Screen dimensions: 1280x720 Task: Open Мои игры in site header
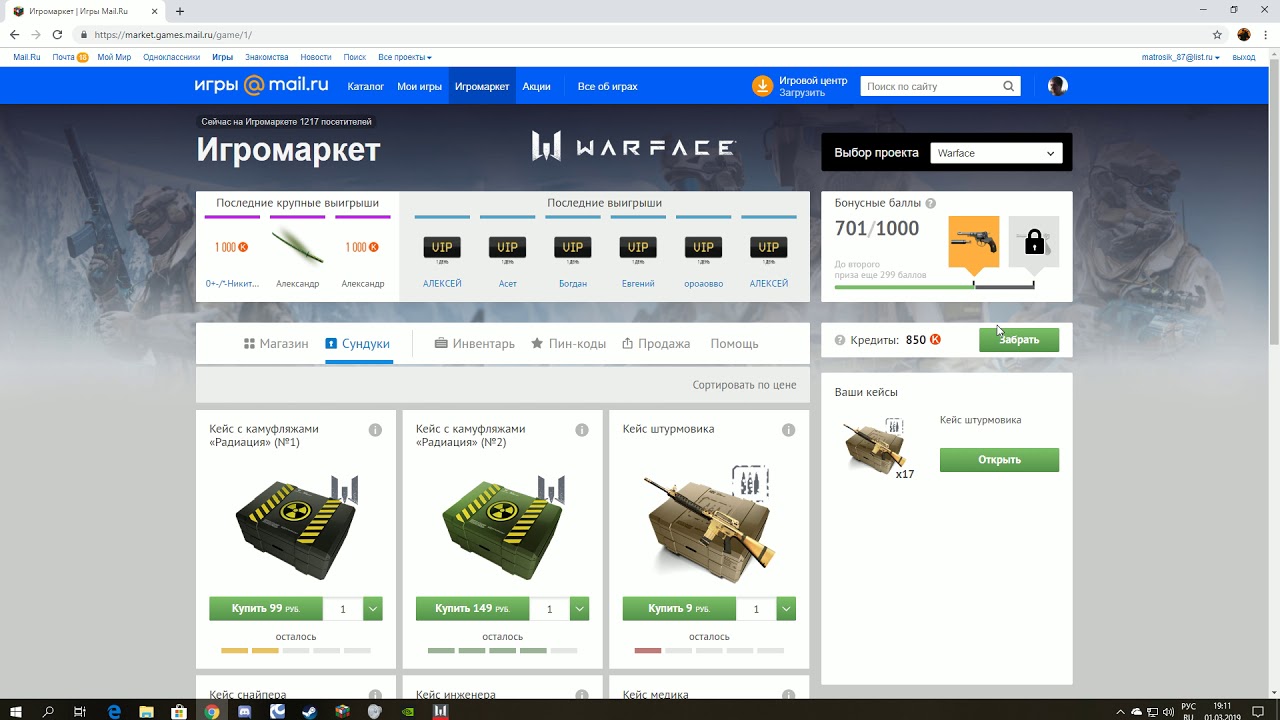(419, 86)
